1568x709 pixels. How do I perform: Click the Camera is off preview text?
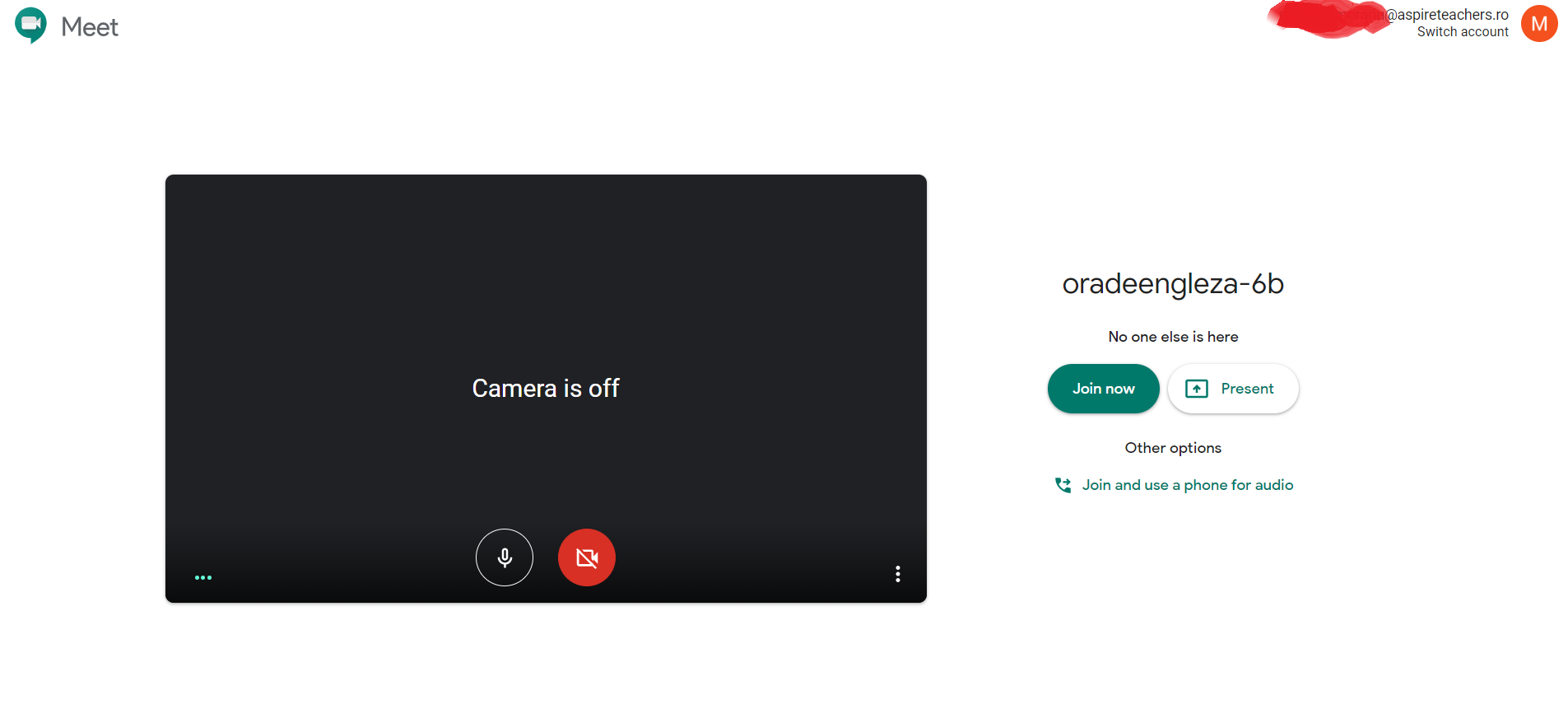[x=546, y=389]
